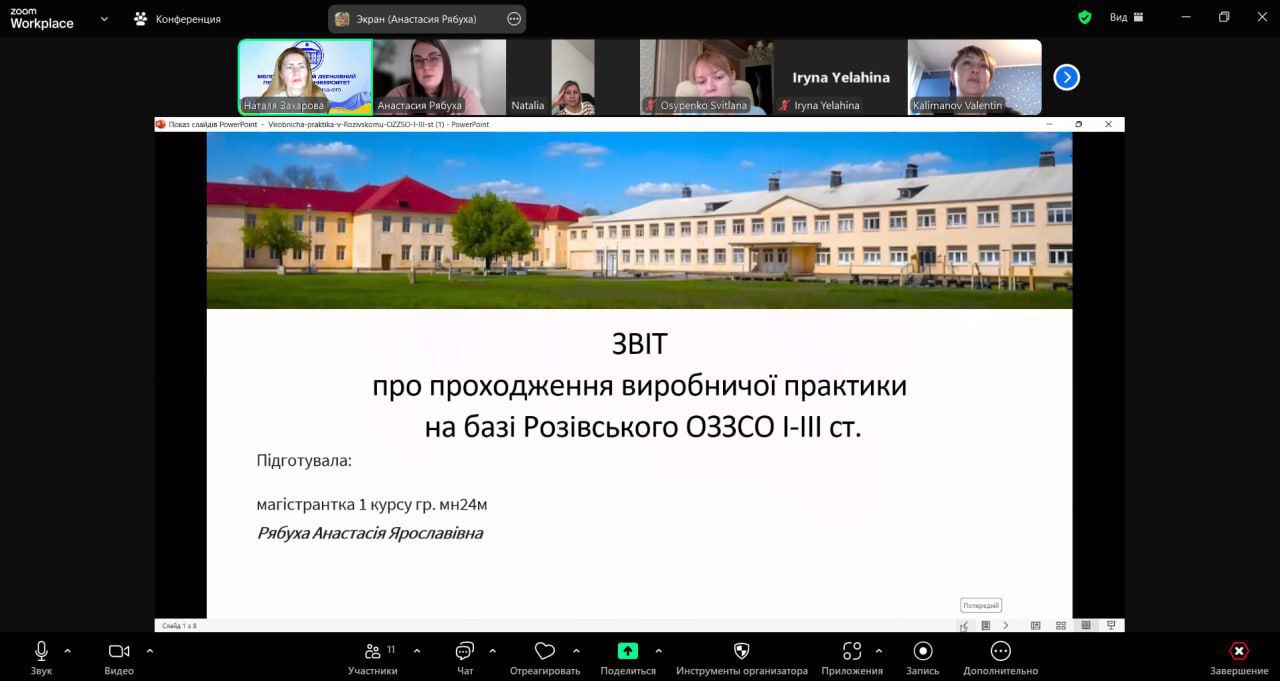Click the green encryption shield icon
The image size is (1280, 681).
(1085, 18)
